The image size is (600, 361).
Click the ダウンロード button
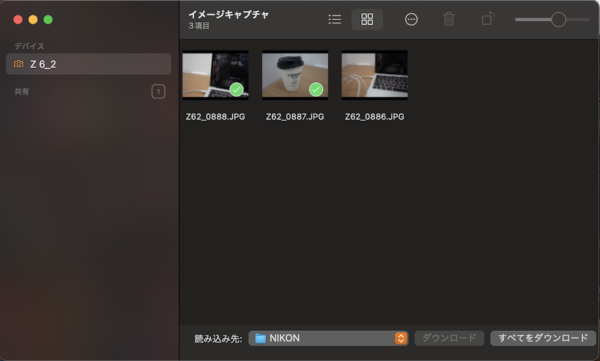[449, 338]
